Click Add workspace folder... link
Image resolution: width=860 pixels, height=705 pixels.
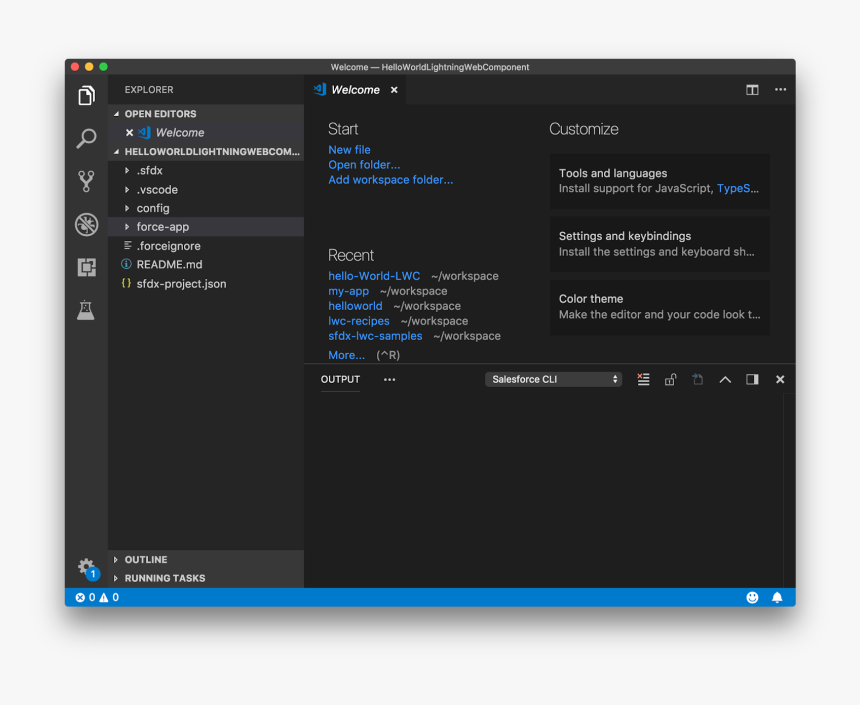pyautogui.click(x=391, y=180)
